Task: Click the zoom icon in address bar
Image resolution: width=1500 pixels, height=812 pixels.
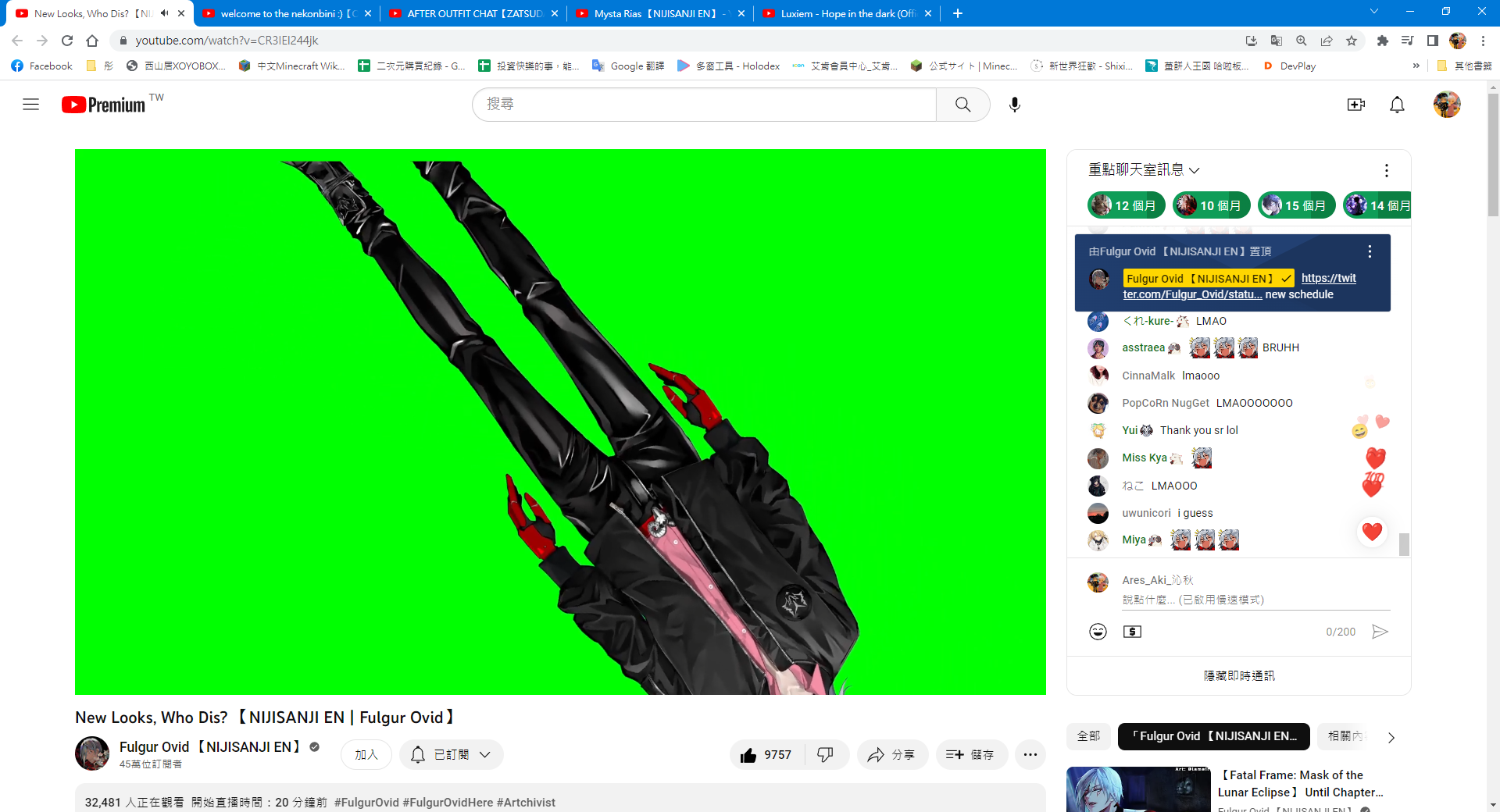Action: [x=1302, y=41]
